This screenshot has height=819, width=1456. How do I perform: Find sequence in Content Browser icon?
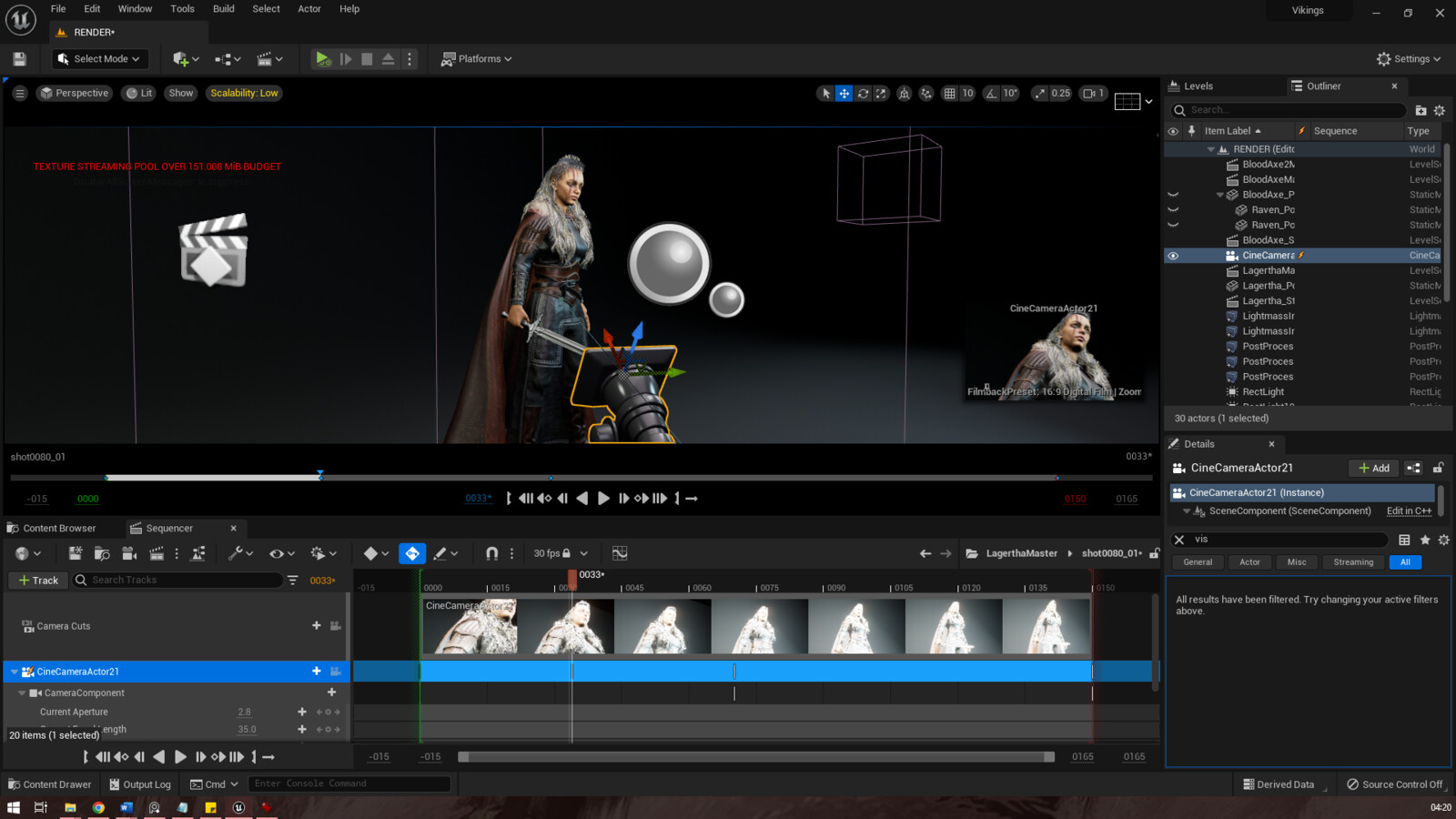[102, 553]
